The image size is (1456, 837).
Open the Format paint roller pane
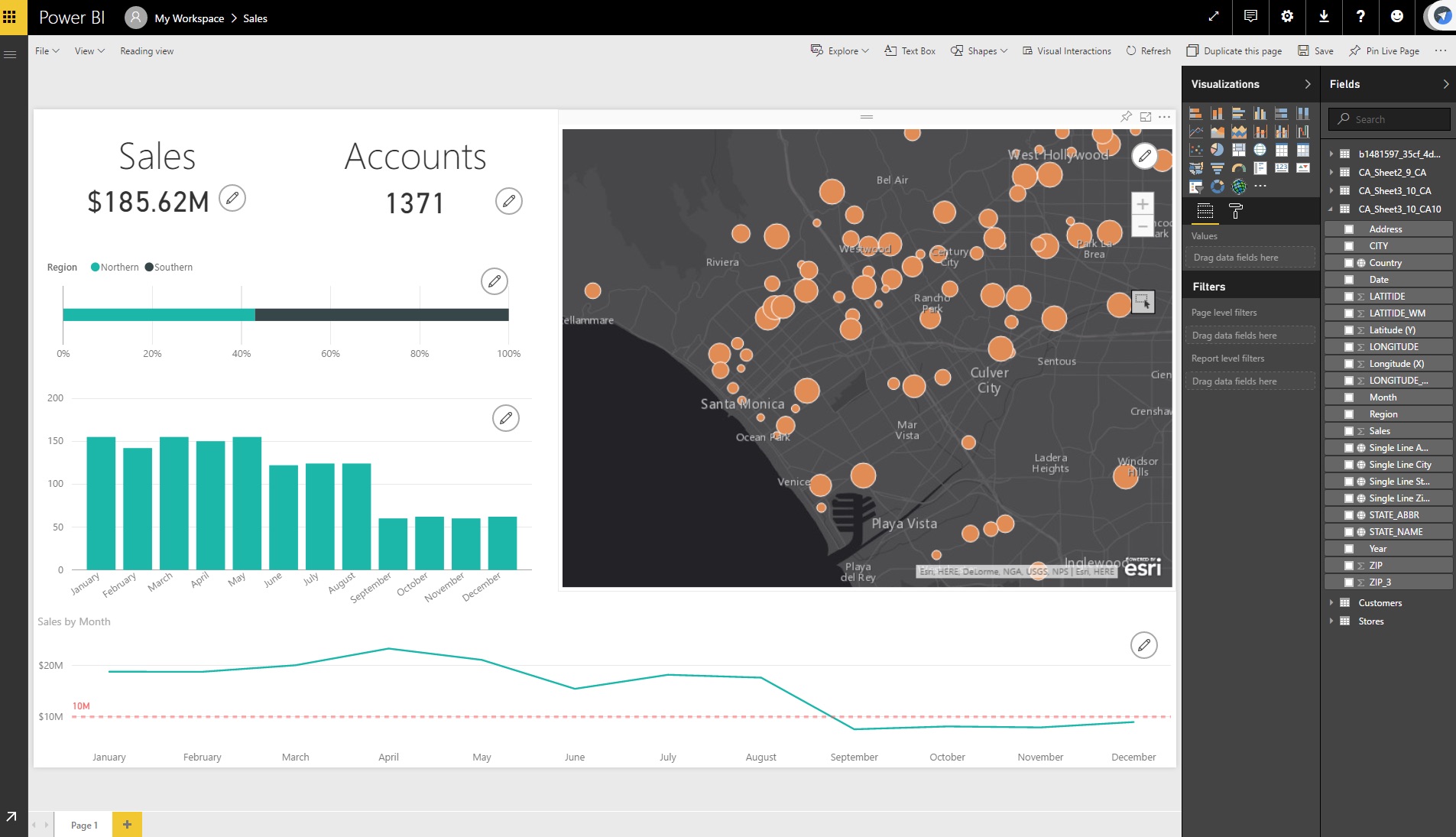pyautogui.click(x=1236, y=212)
